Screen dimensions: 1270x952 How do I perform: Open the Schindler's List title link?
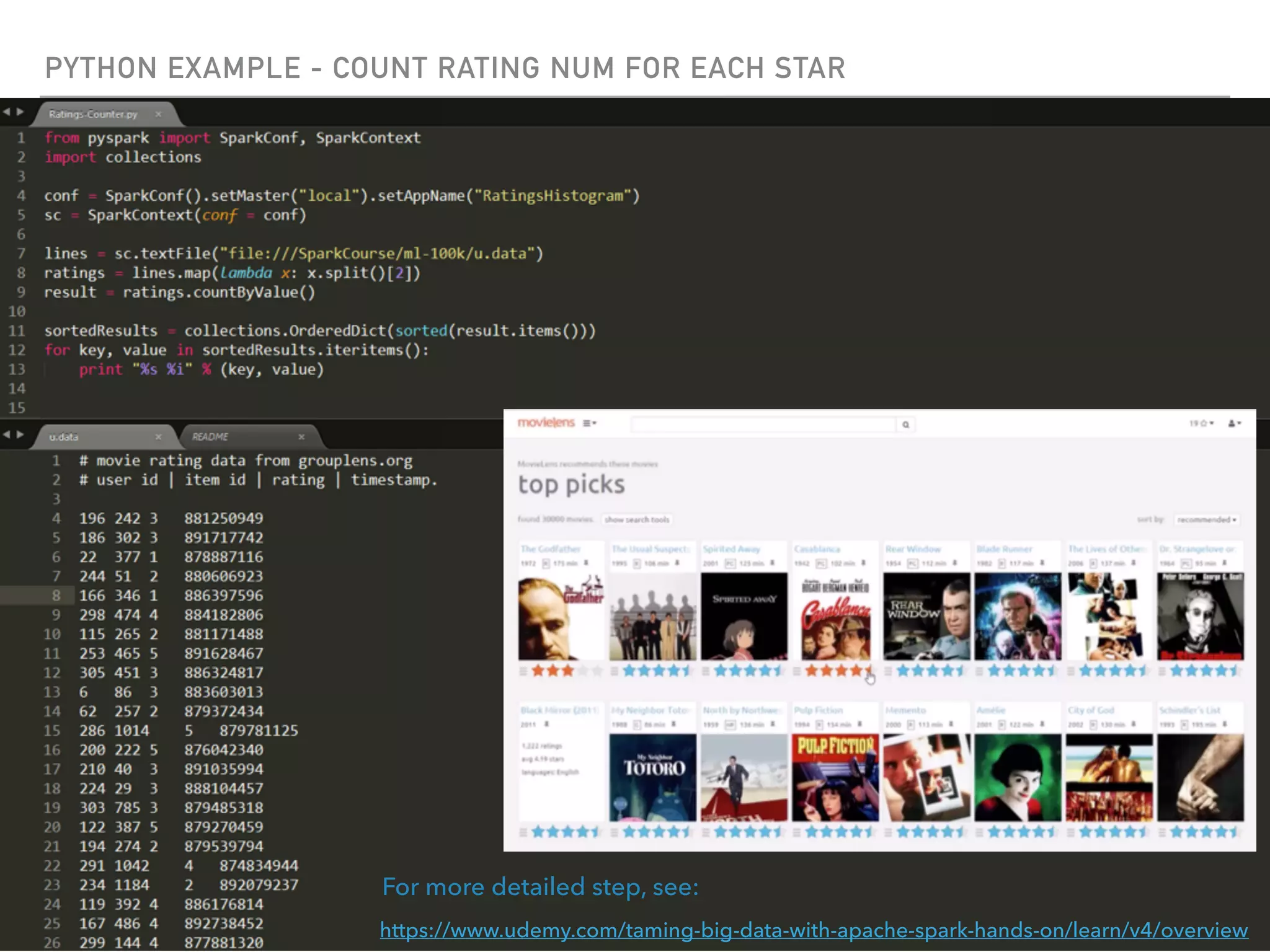coord(1189,710)
